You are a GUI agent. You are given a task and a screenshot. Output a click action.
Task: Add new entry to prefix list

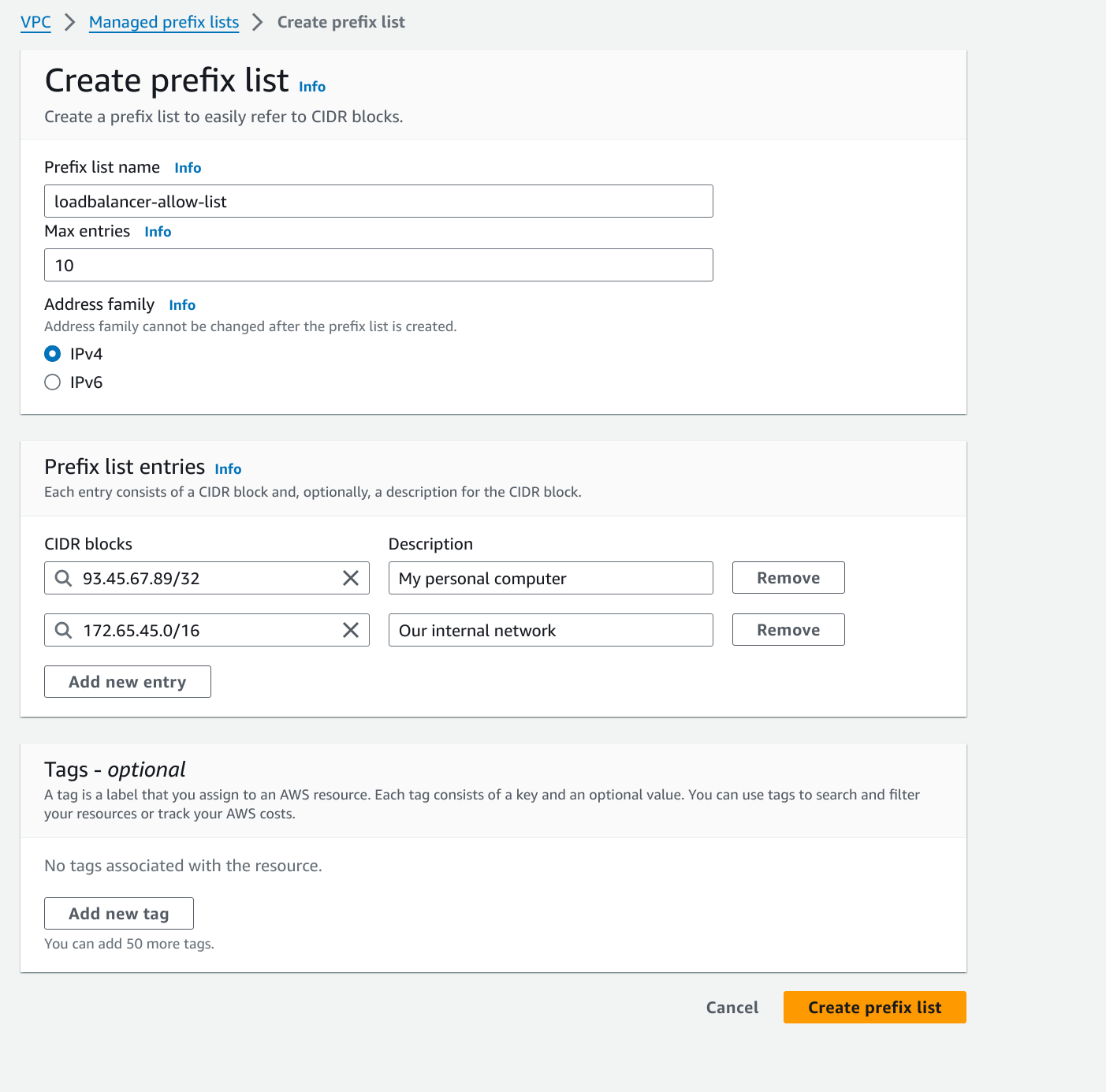128,682
